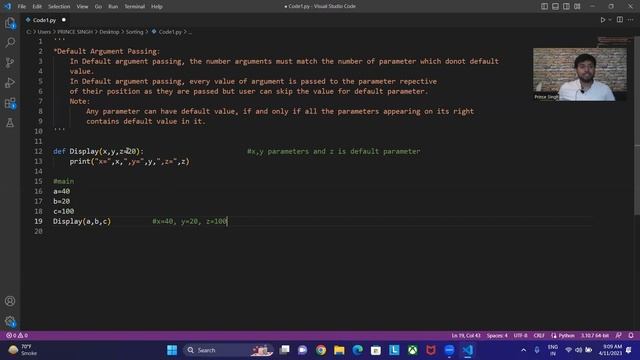The height and width of the screenshot is (360, 640).
Task: Toggle the secondary side bar layout icon
Action: pyautogui.click(x=566, y=7)
